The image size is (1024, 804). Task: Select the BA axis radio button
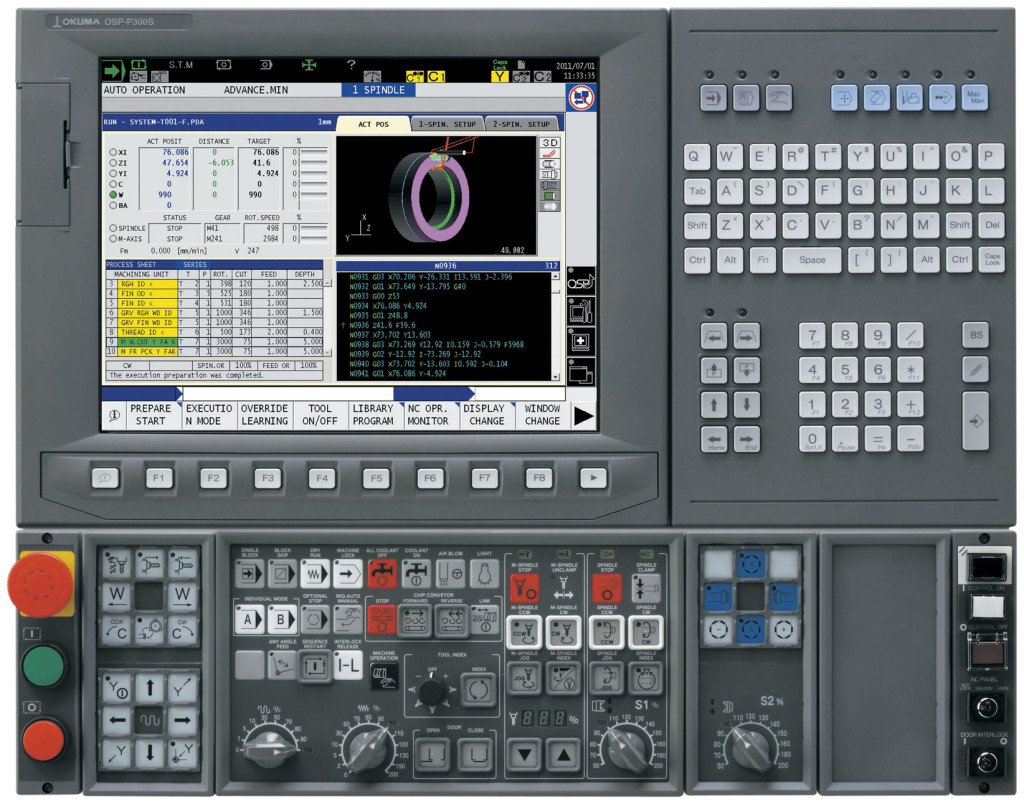pos(113,205)
